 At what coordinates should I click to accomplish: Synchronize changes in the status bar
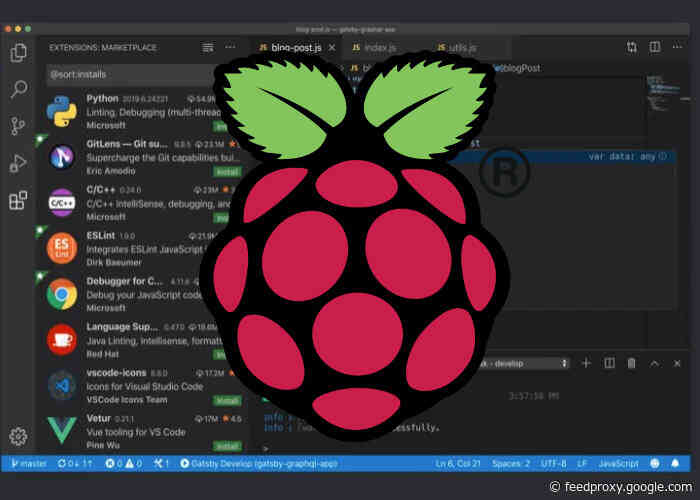pos(75,464)
